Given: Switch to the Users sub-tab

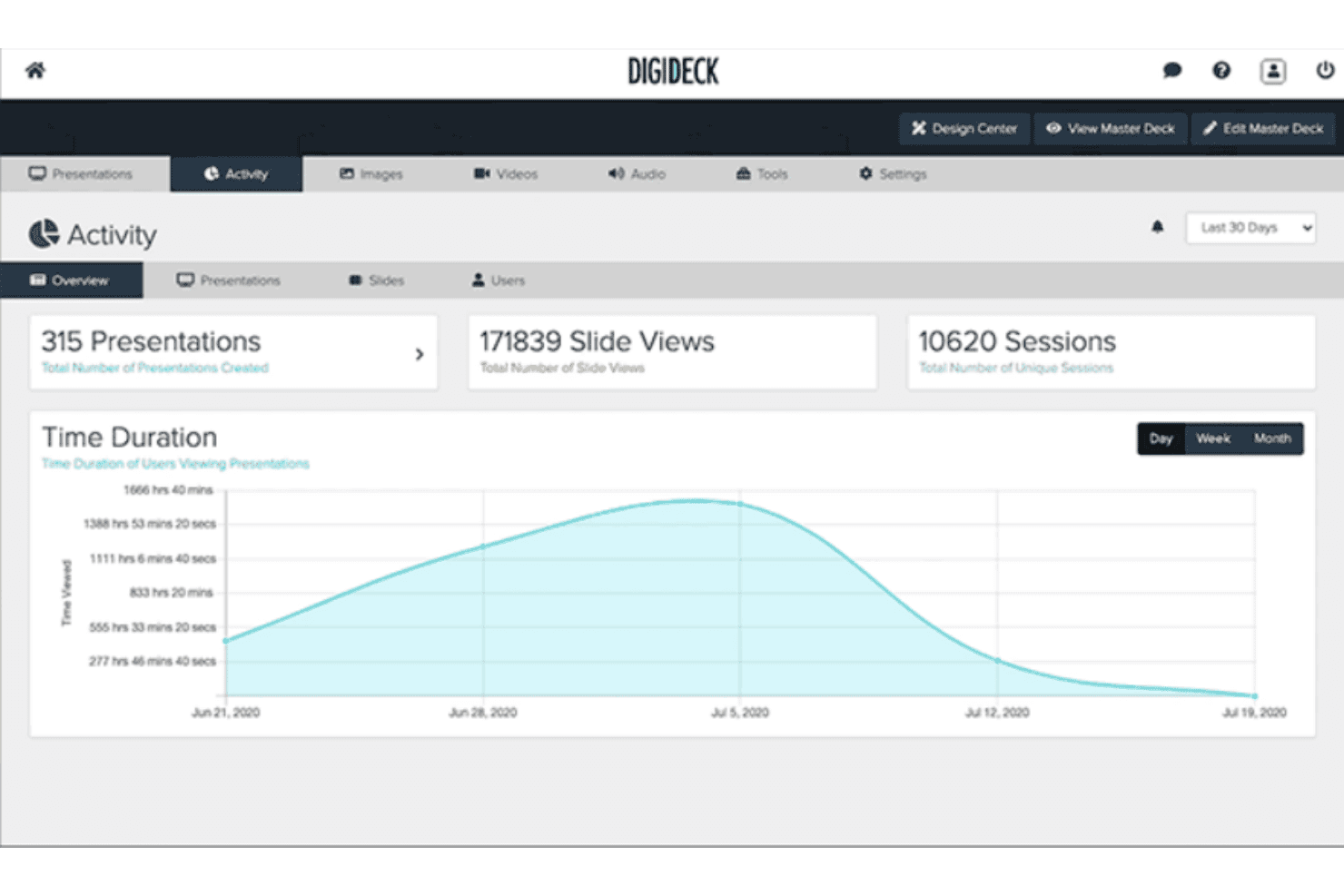Looking at the screenshot, I should point(499,281).
